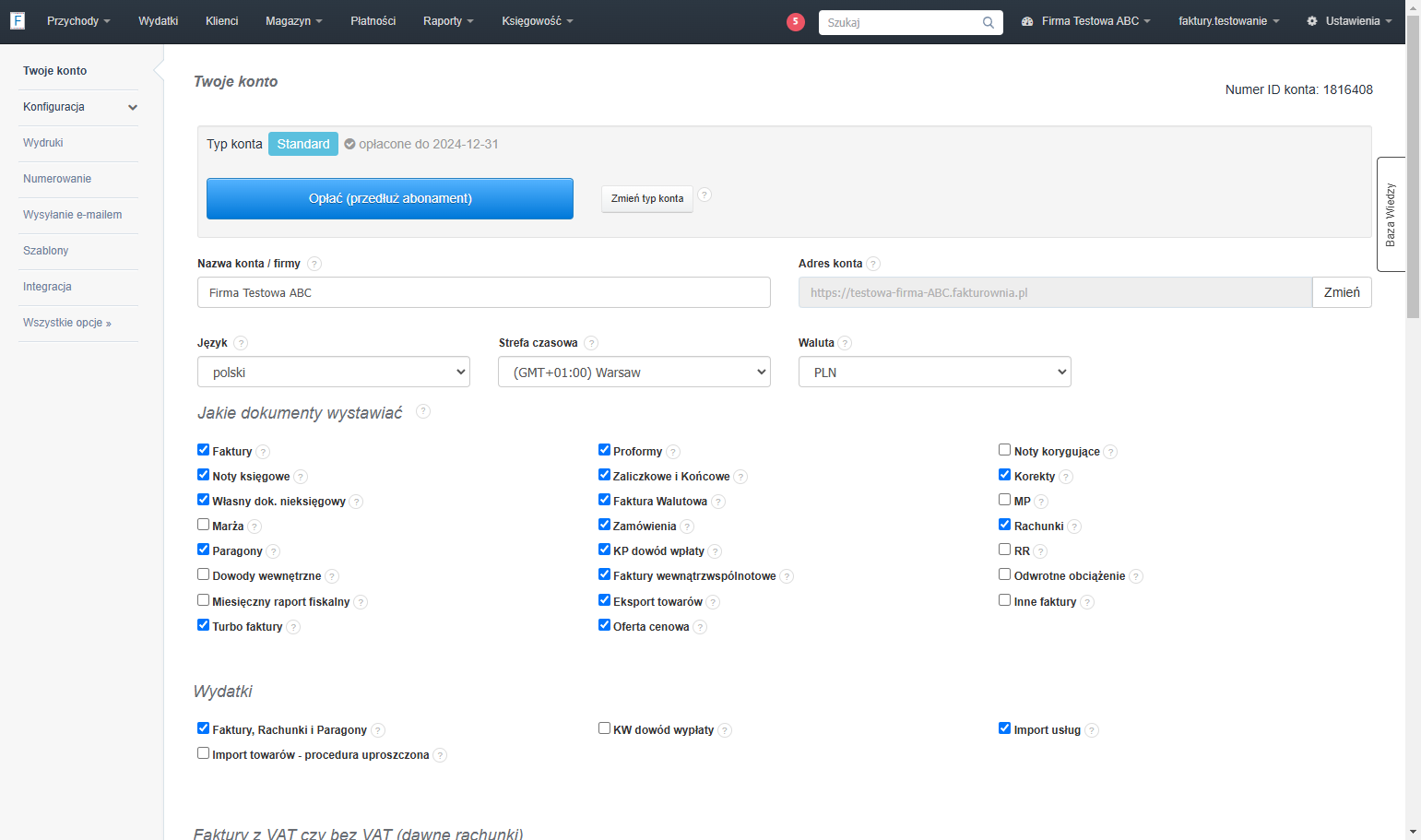
Task: Click help icon next to Korekty
Action: pos(1066,477)
